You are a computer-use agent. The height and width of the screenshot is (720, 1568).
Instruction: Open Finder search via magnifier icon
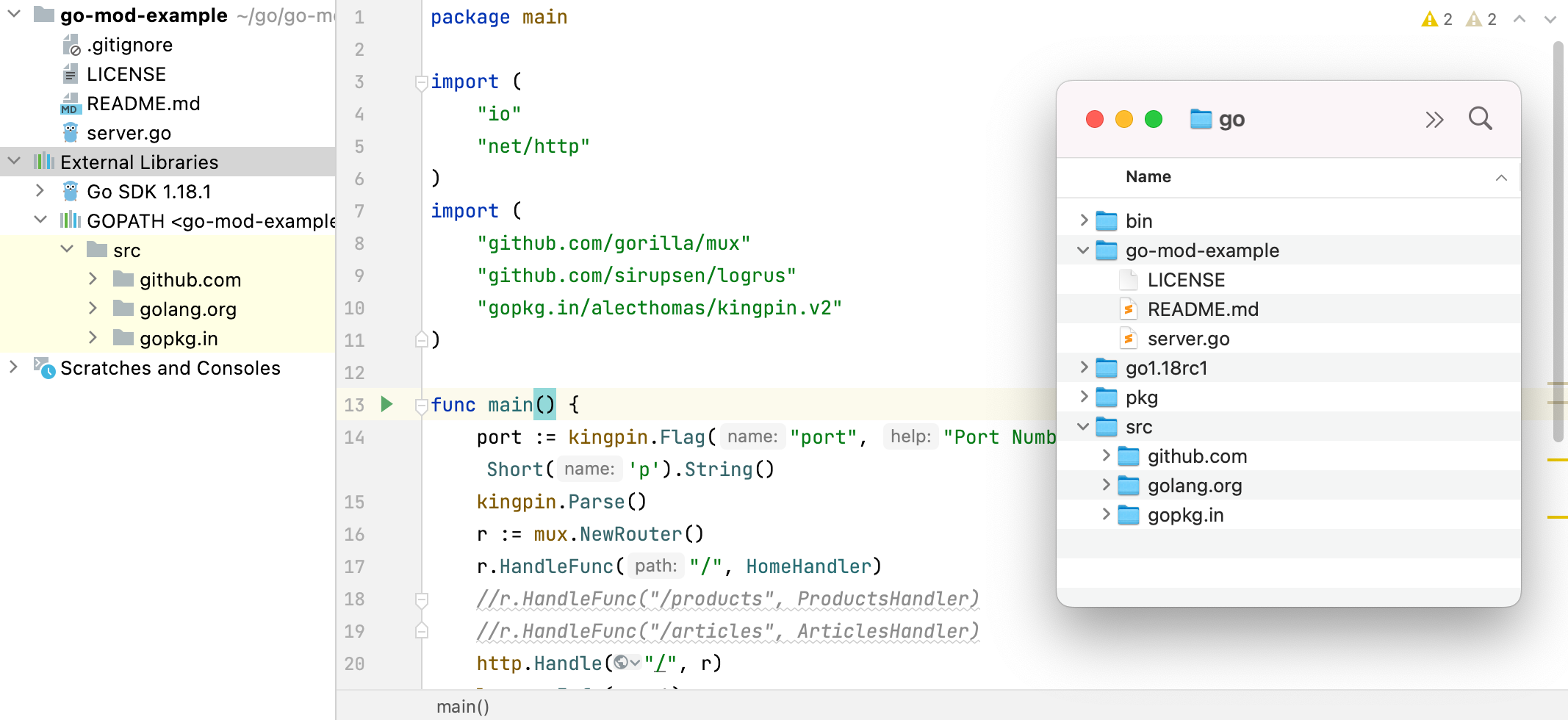[1480, 118]
